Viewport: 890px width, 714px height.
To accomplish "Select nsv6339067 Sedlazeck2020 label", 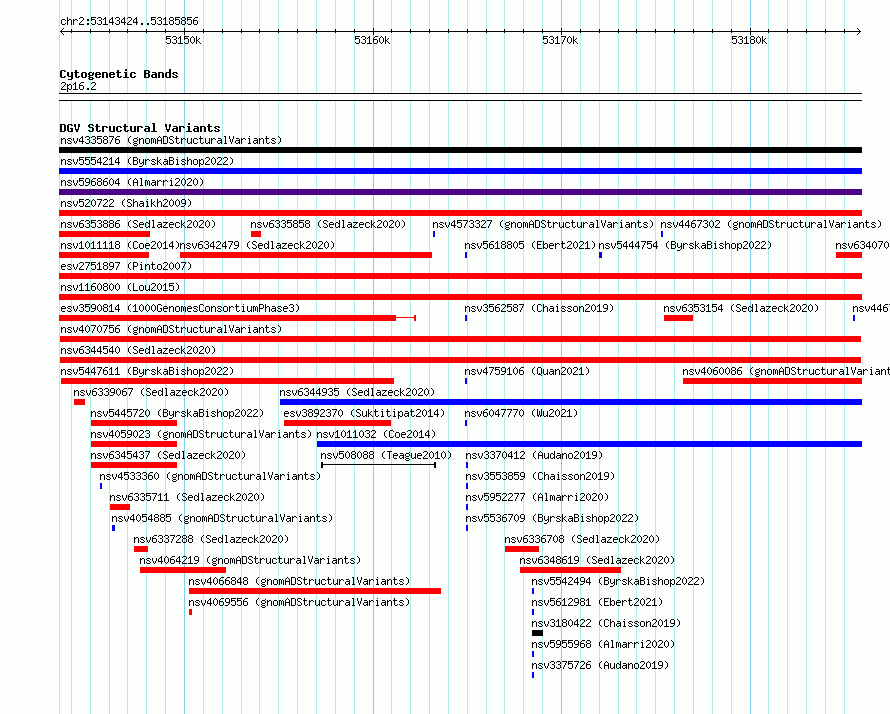I will click(151, 392).
